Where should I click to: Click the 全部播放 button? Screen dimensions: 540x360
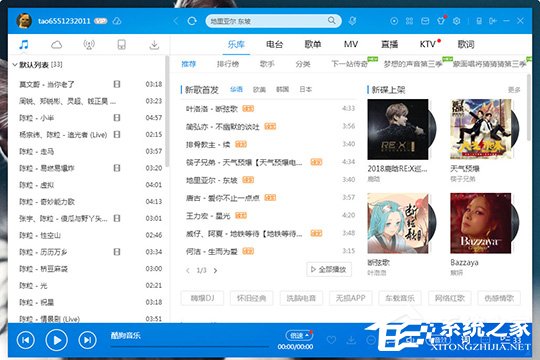tap(329, 269)
